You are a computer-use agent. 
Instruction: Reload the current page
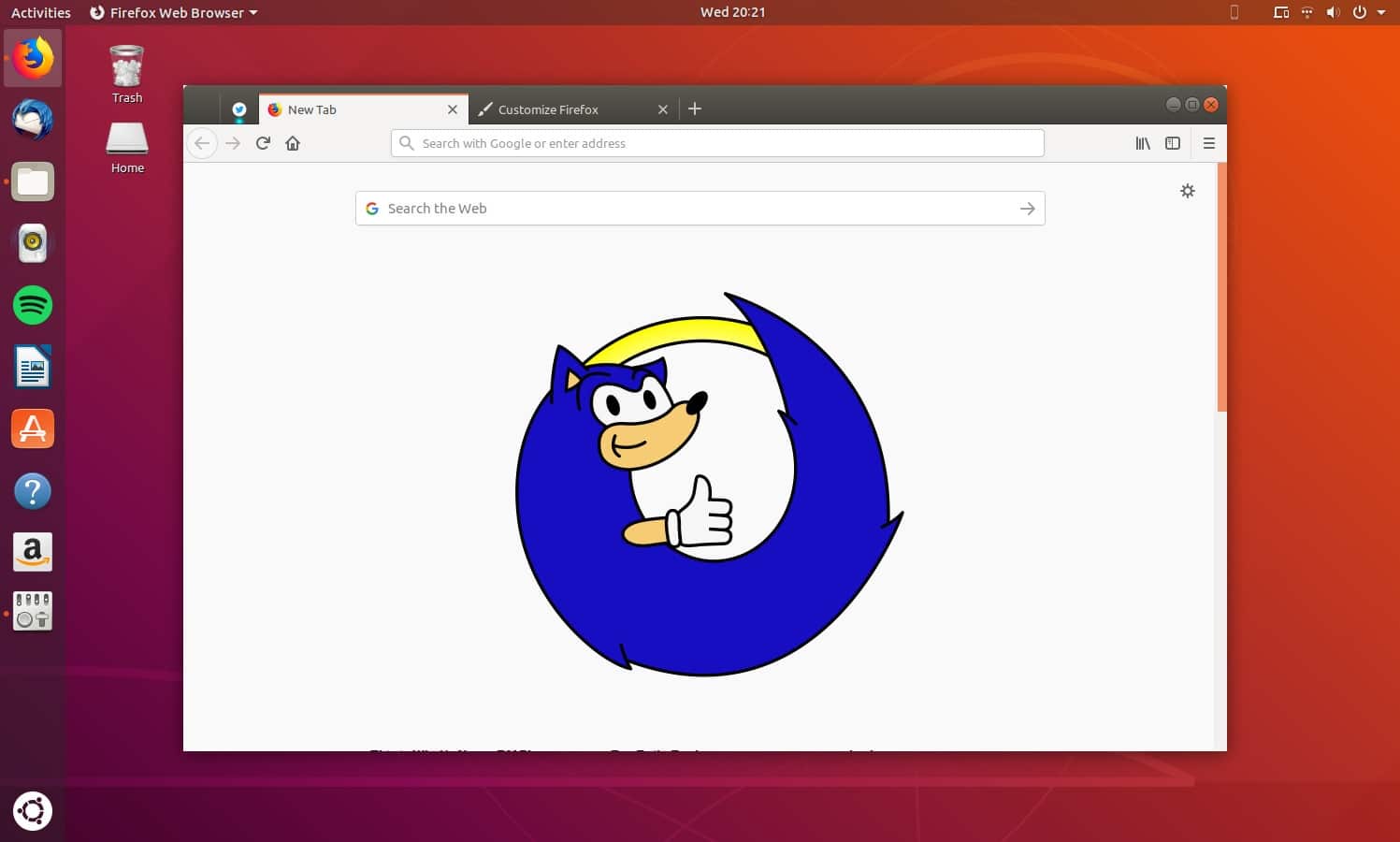263,143
